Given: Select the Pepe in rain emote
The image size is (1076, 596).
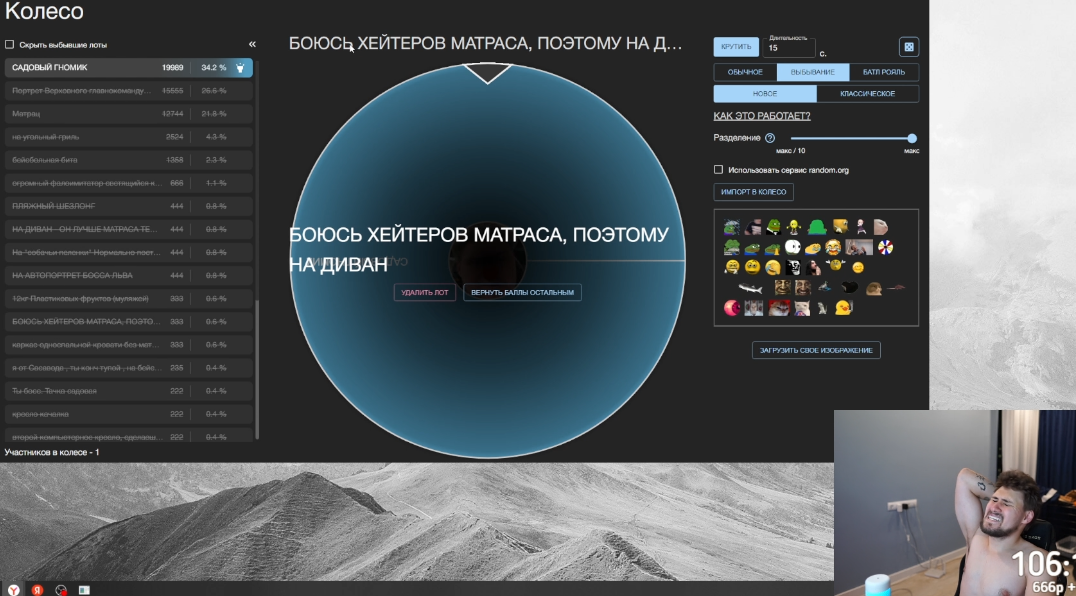Looking at the screenshot, I should click(x=732, y=227).
